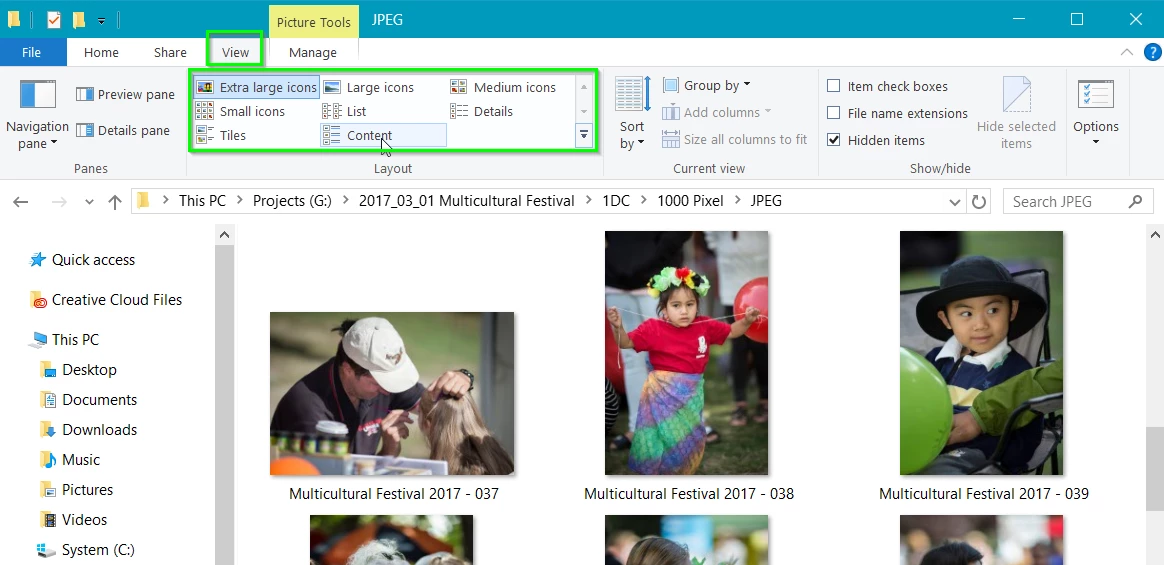Enable Item check boxes

coord(834,86)
